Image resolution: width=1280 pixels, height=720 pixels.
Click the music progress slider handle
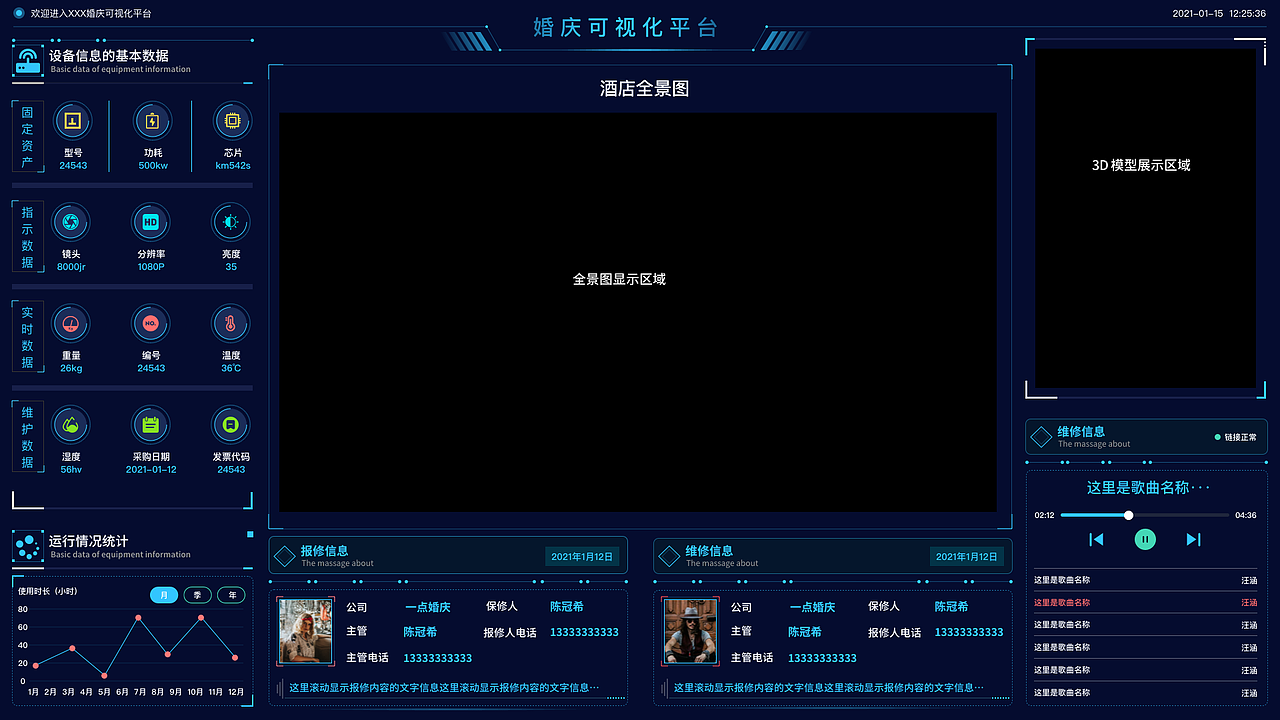tap(1128, 514)
